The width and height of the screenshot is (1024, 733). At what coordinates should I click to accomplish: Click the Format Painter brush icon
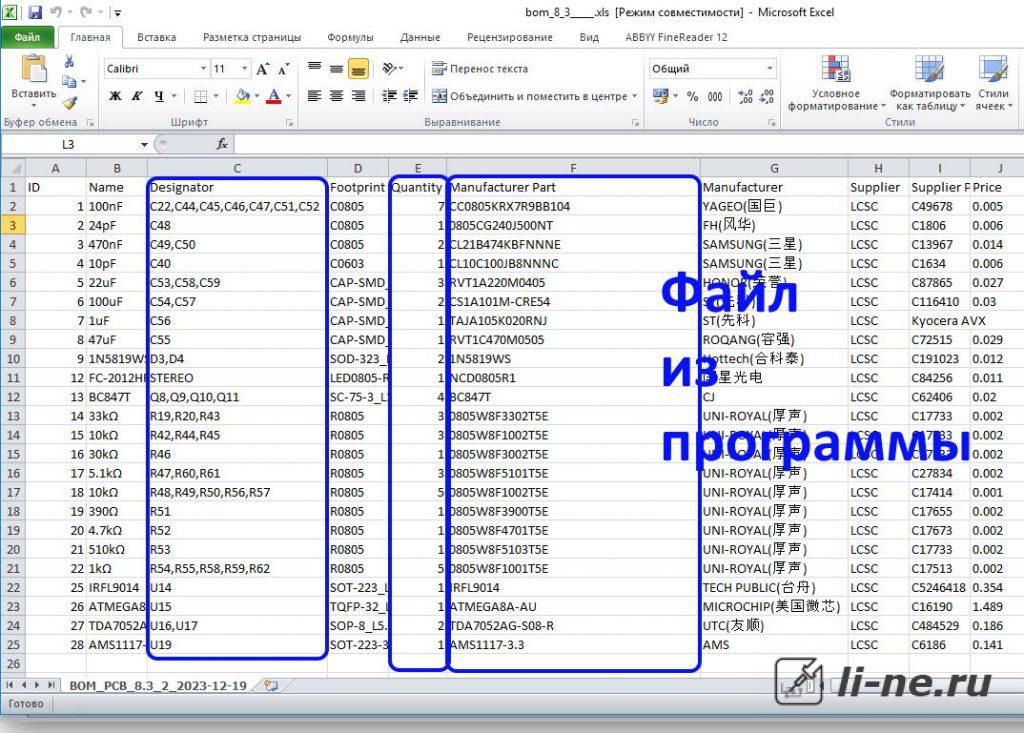tap(69, 103)
